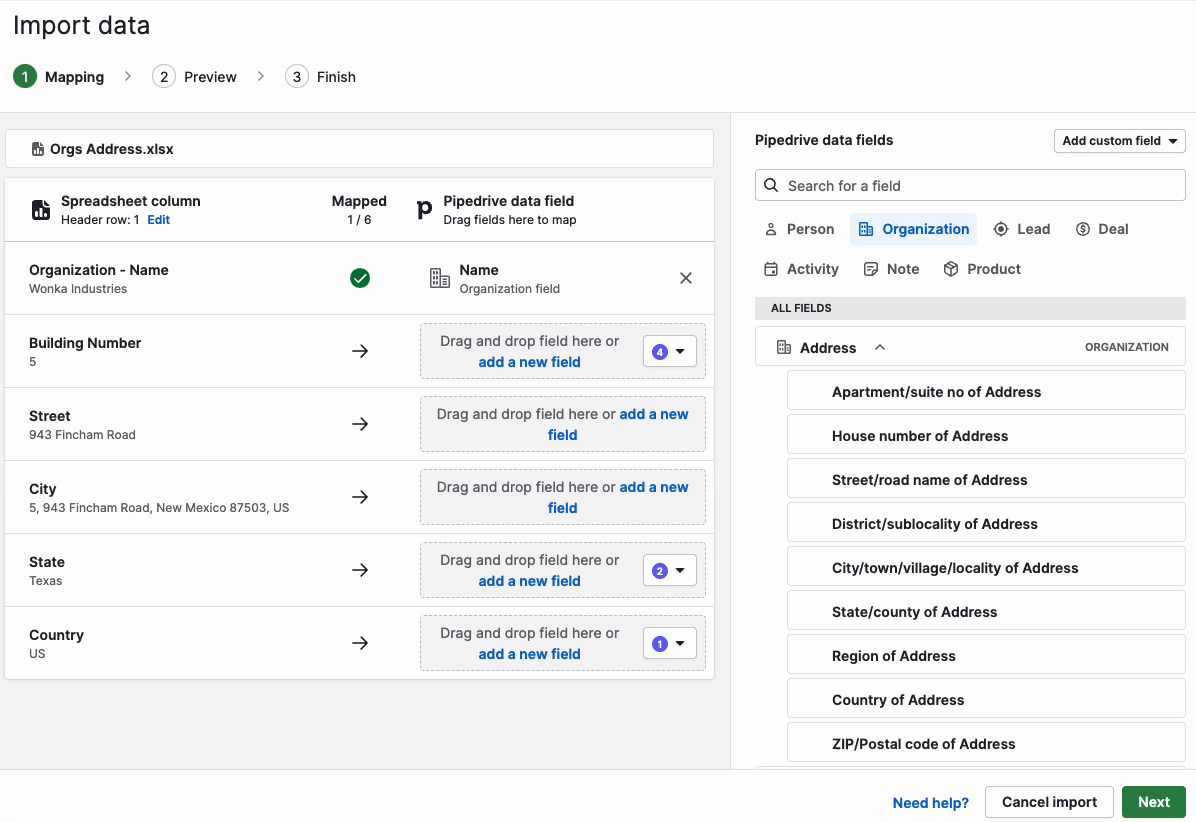This screenshot has height=822, width=1196.
Task: Click the Organization - Name spreadsheet column
Action: pos(98,270)
